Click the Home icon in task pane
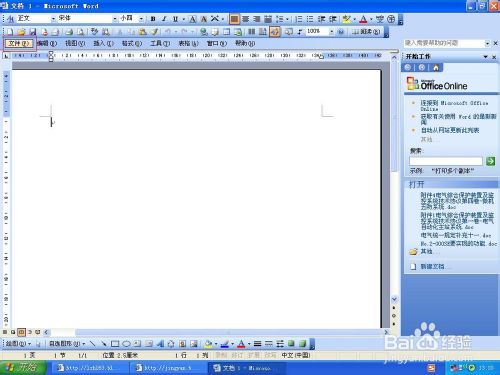500x375 pixels. coord(436,68)
